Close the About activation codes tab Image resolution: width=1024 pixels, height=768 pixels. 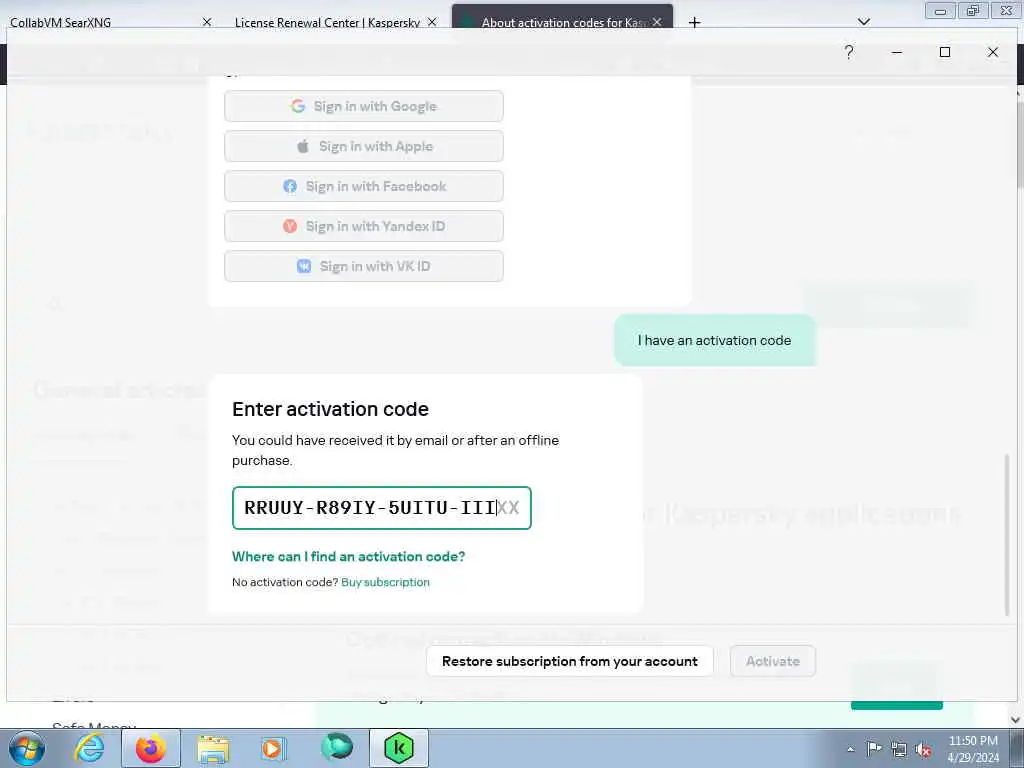coord(657,22)
